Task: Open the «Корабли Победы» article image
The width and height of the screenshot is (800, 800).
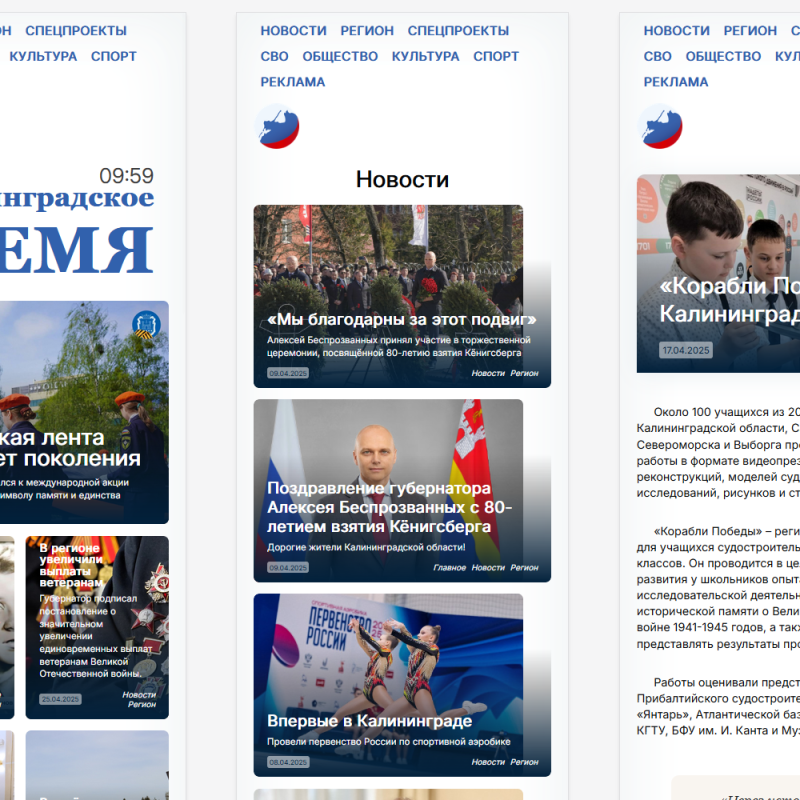Action: (x=718, y=273)
